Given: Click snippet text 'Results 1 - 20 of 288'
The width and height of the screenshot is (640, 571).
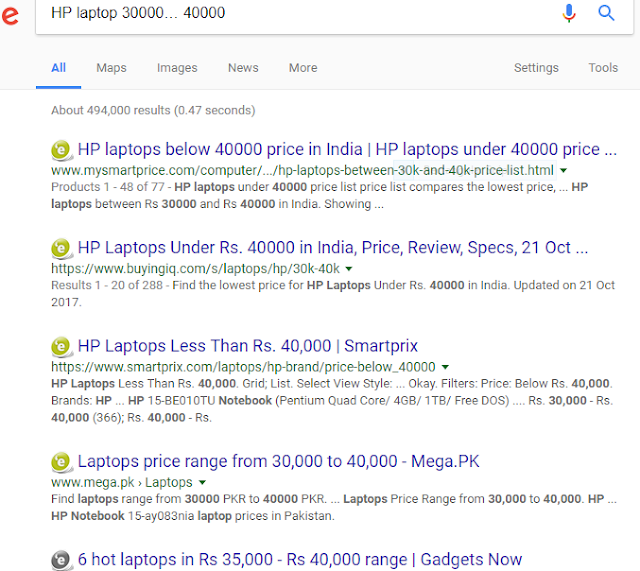Looking at the screenshot, I should 107,285.
